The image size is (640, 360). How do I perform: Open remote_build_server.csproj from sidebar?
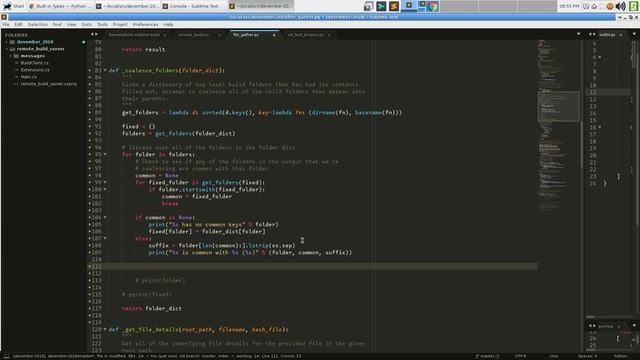(x=49, y=84)
